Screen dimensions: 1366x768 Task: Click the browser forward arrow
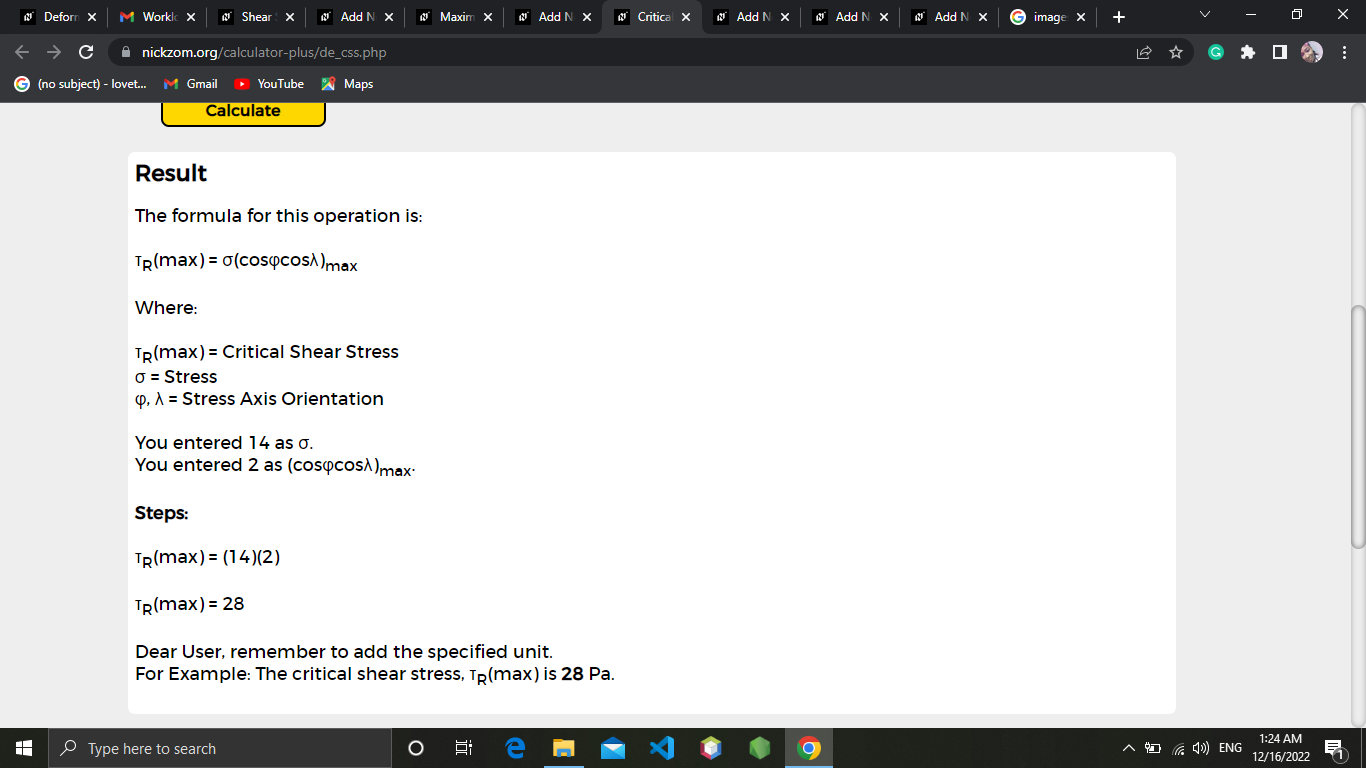[54, 52]
